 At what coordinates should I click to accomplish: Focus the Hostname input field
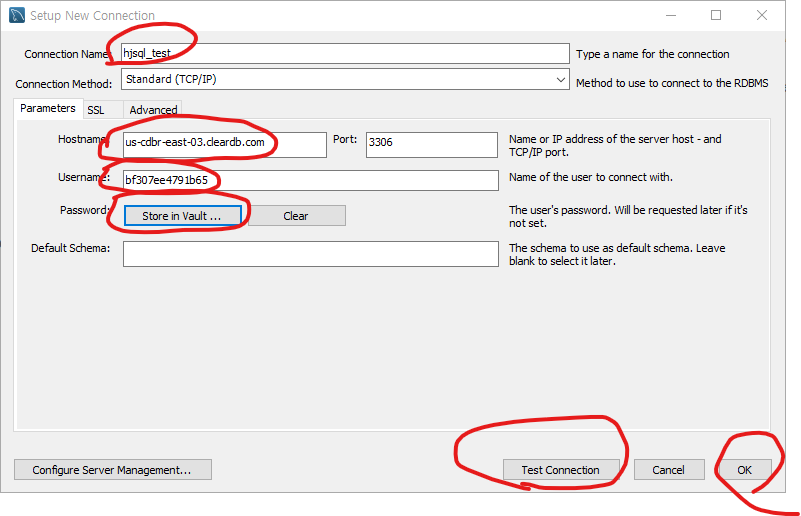225,145
